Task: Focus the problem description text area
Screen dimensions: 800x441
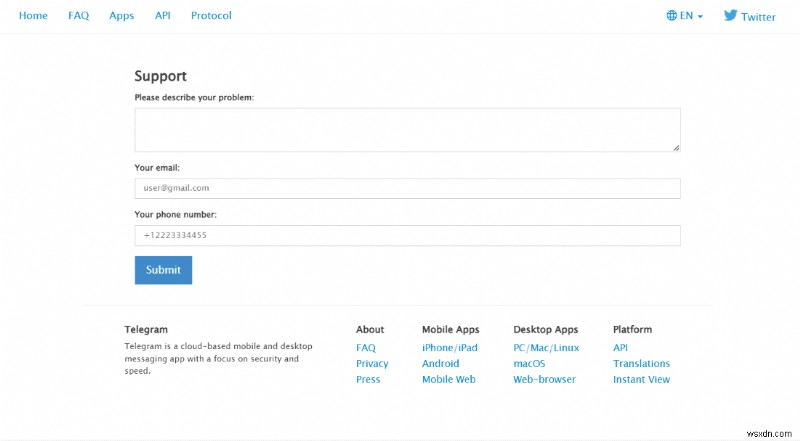Action: pyautogui.click(x=407, y=130)
